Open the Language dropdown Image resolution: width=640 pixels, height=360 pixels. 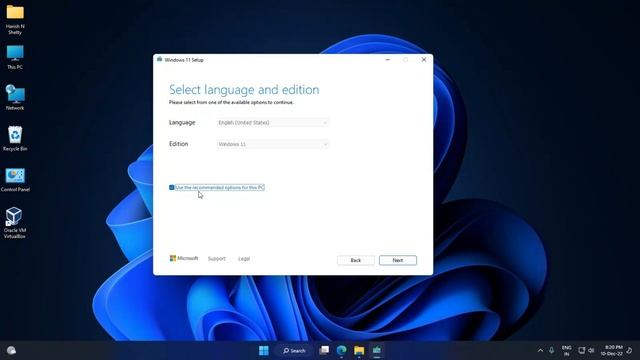273,122
